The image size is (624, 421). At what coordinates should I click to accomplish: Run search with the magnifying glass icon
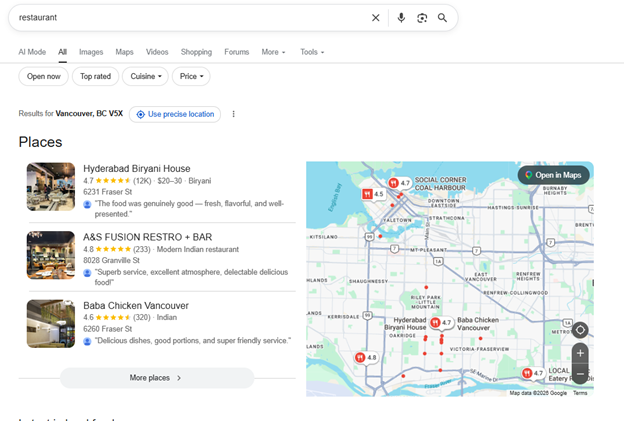pos(442,18)
